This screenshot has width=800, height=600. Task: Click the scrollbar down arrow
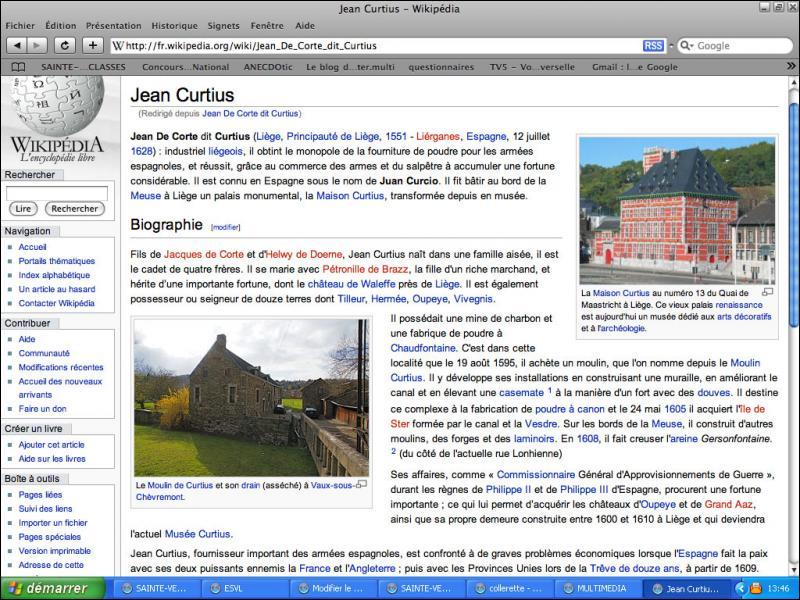[x=793, y=570]
